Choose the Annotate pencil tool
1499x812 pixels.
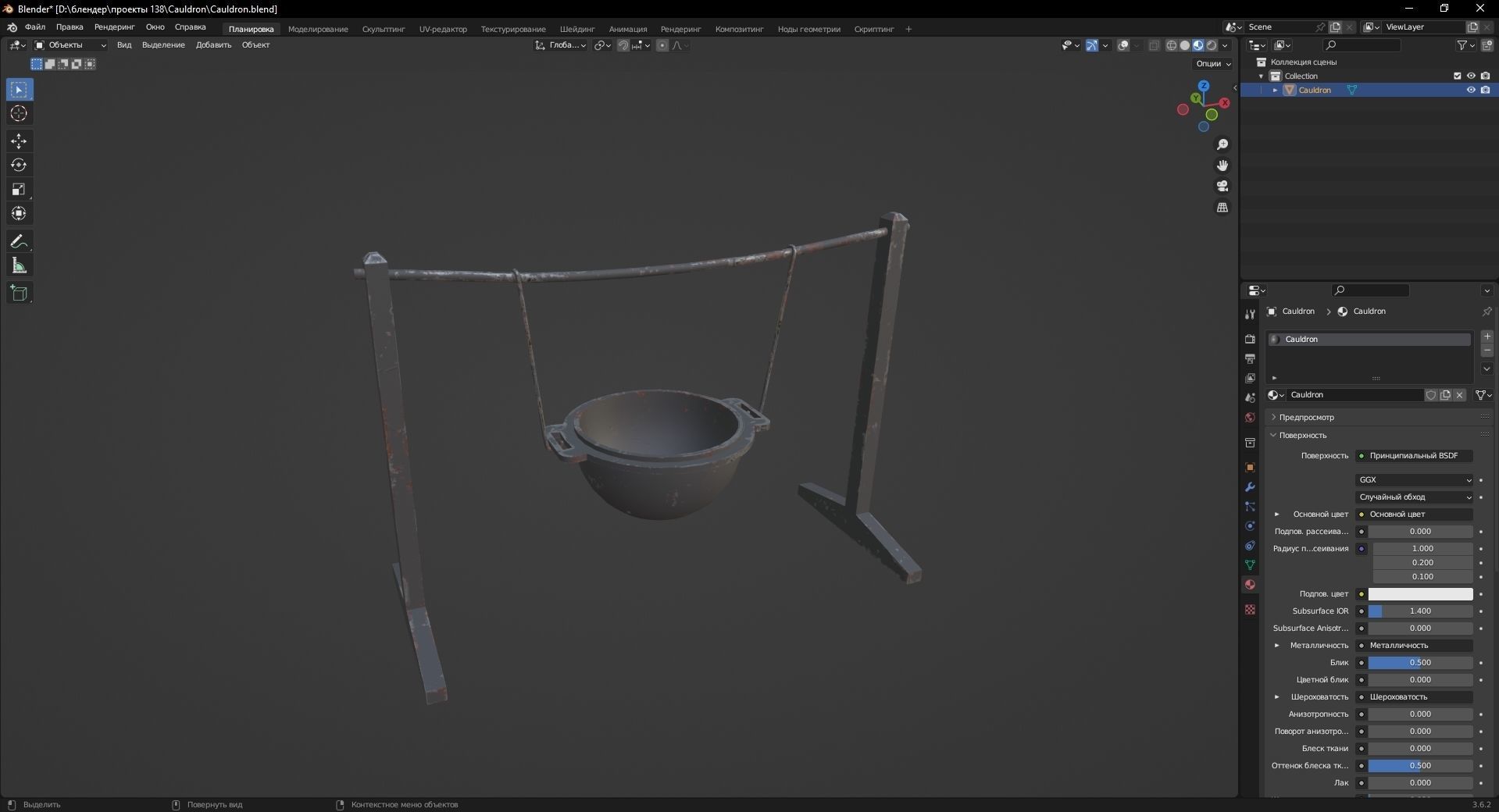[x=20, y=241]
